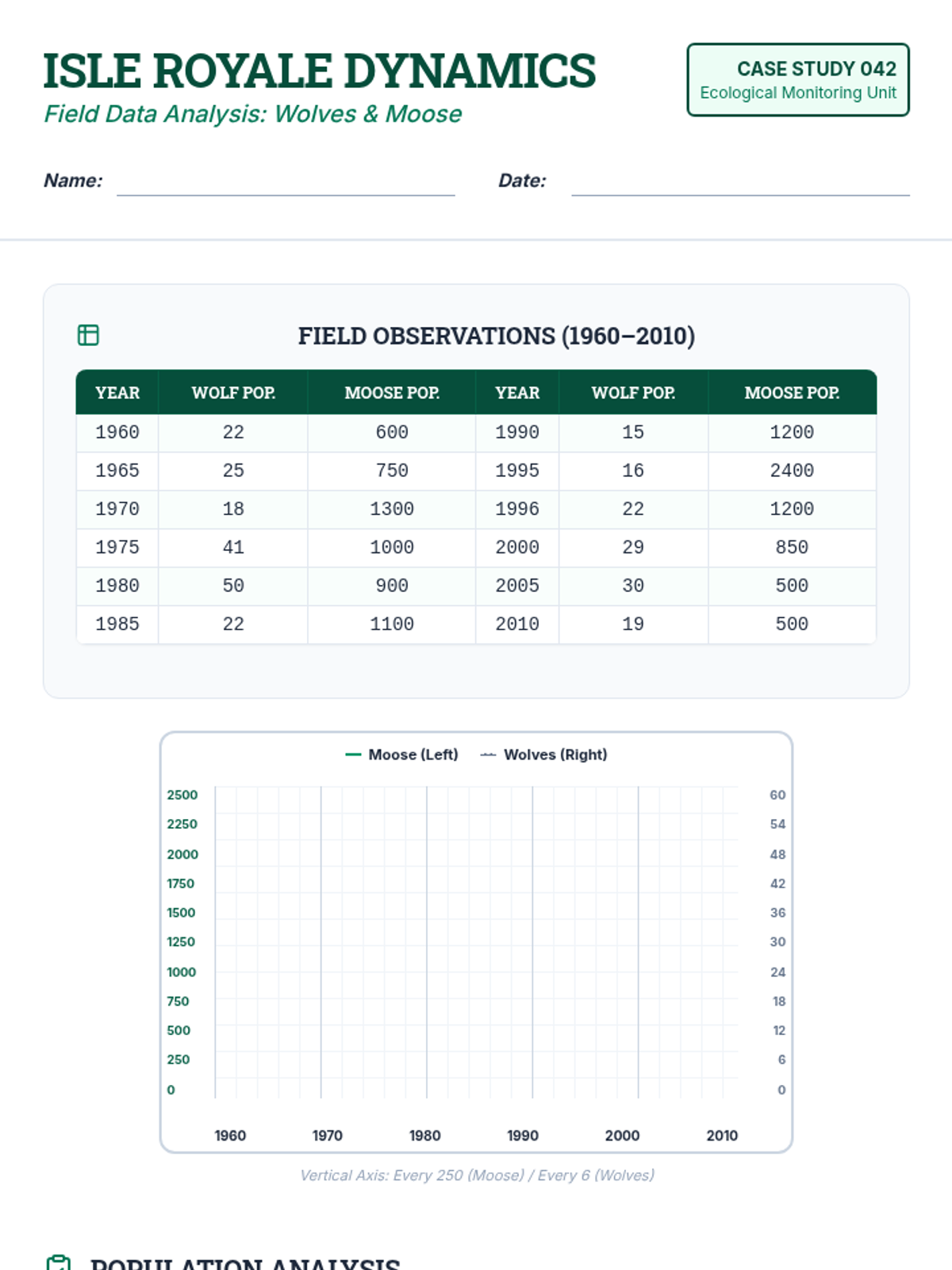
Task: Click the 1975 year cell
Action: click(x=117, y=548)
